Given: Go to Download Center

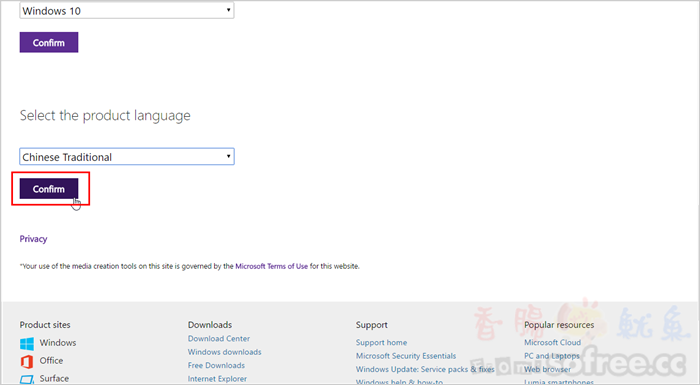Looking at the screenshot, I should [x=219, y=339].
